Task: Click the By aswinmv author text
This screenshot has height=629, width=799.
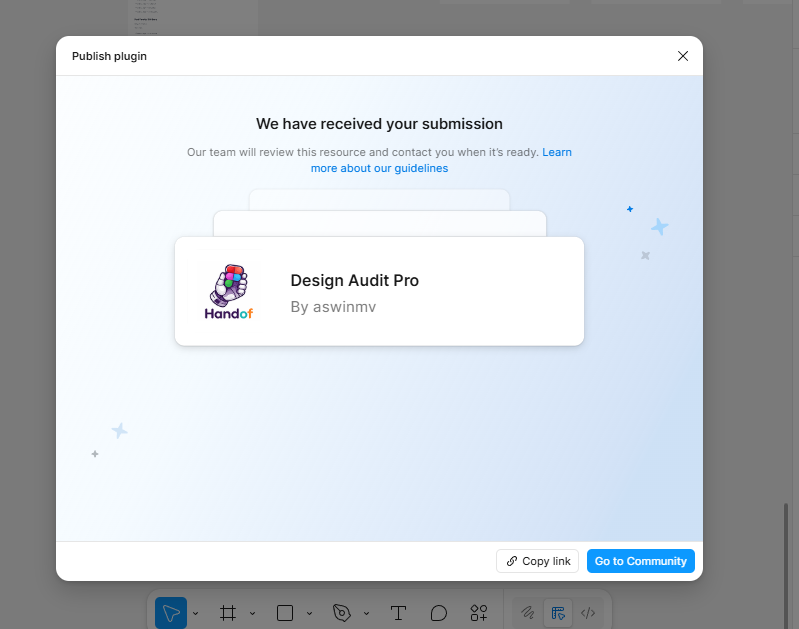Action: click(x=333, y=307)
